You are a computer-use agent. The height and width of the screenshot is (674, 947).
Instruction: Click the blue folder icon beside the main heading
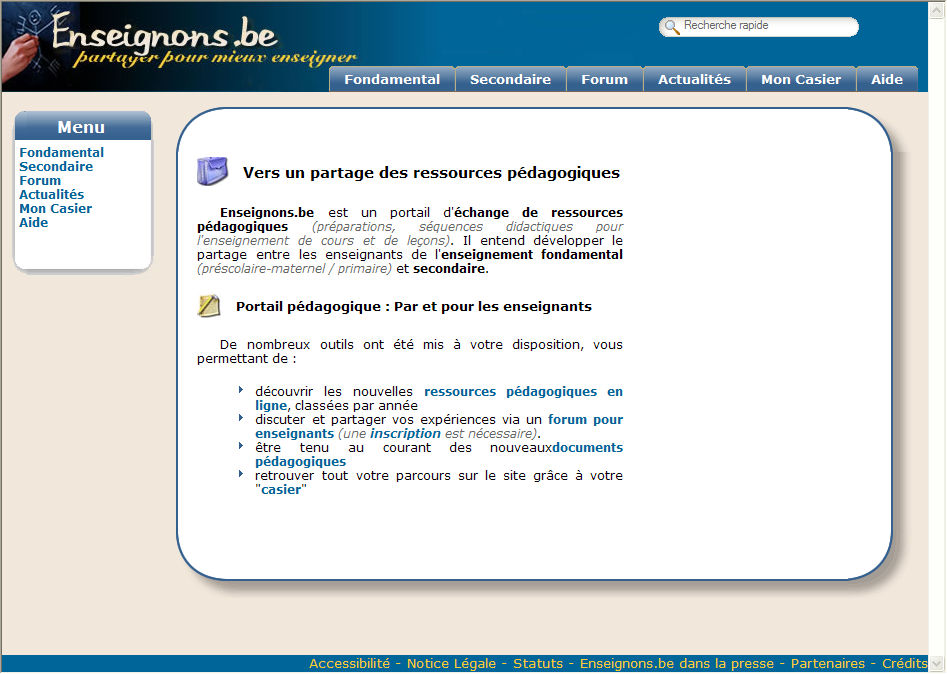pos(212,171)
